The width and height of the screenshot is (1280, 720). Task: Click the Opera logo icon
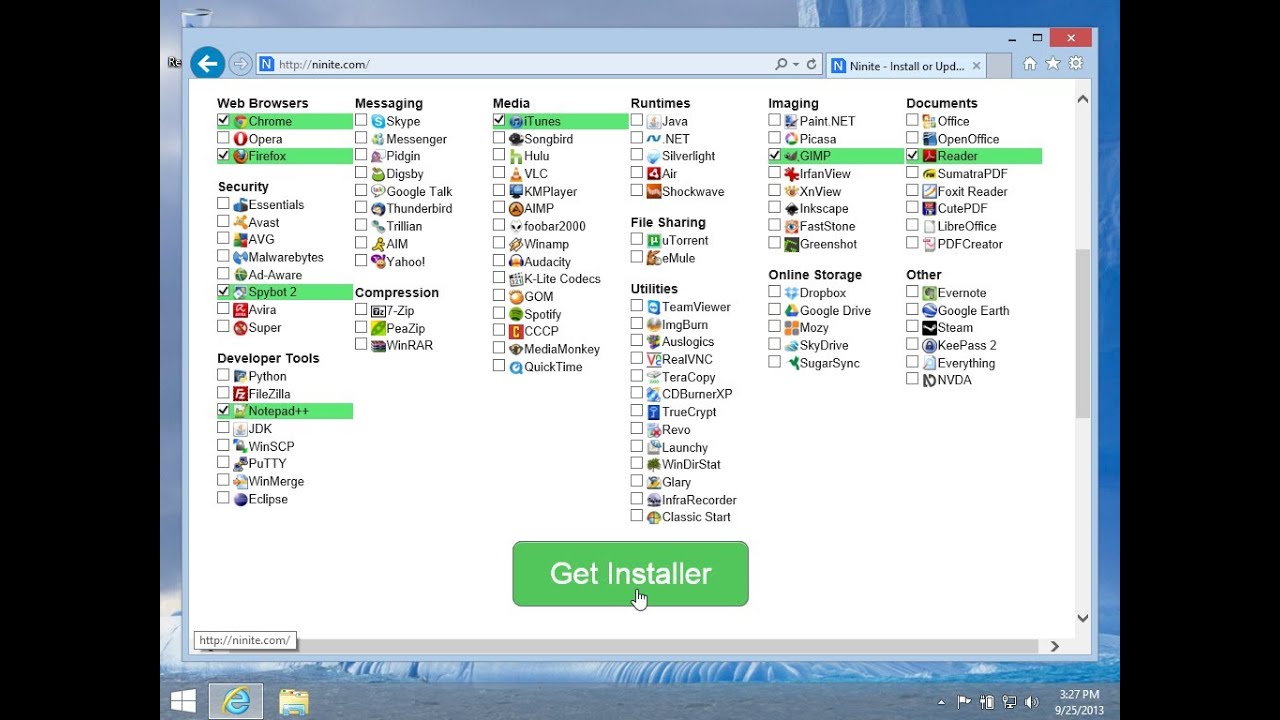click(240, 139)
